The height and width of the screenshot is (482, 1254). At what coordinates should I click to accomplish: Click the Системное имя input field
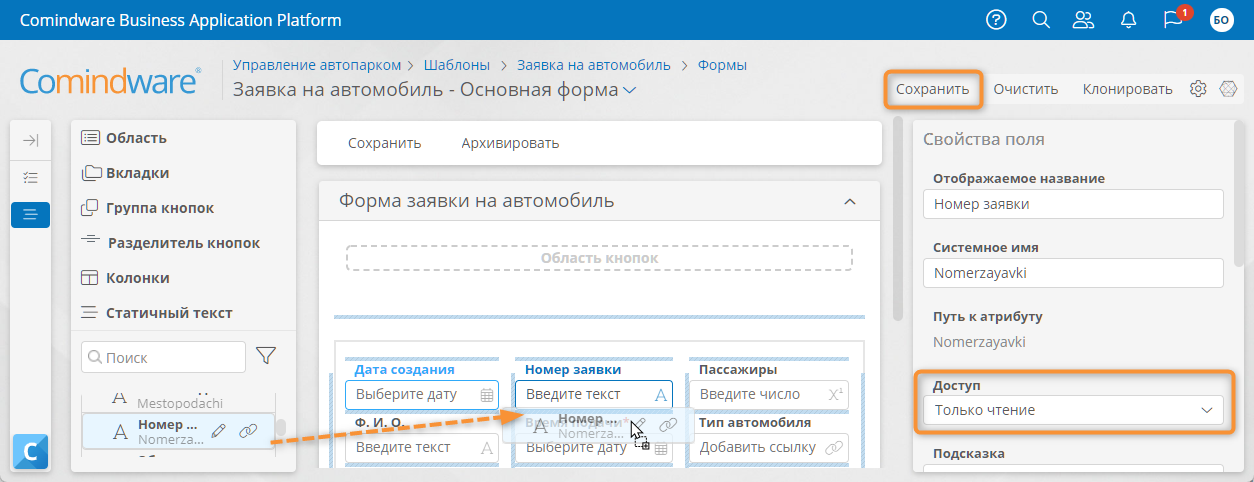(1073, 272)
